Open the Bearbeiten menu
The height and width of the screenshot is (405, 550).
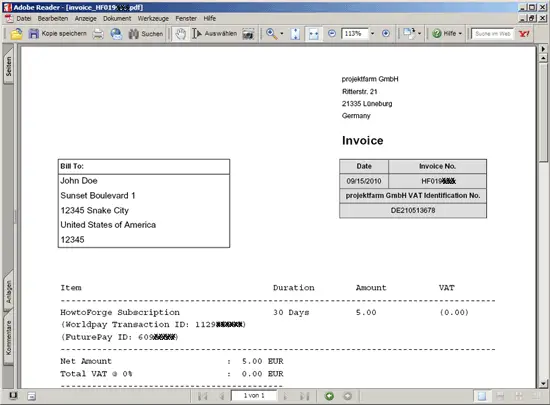coord(53,18)
